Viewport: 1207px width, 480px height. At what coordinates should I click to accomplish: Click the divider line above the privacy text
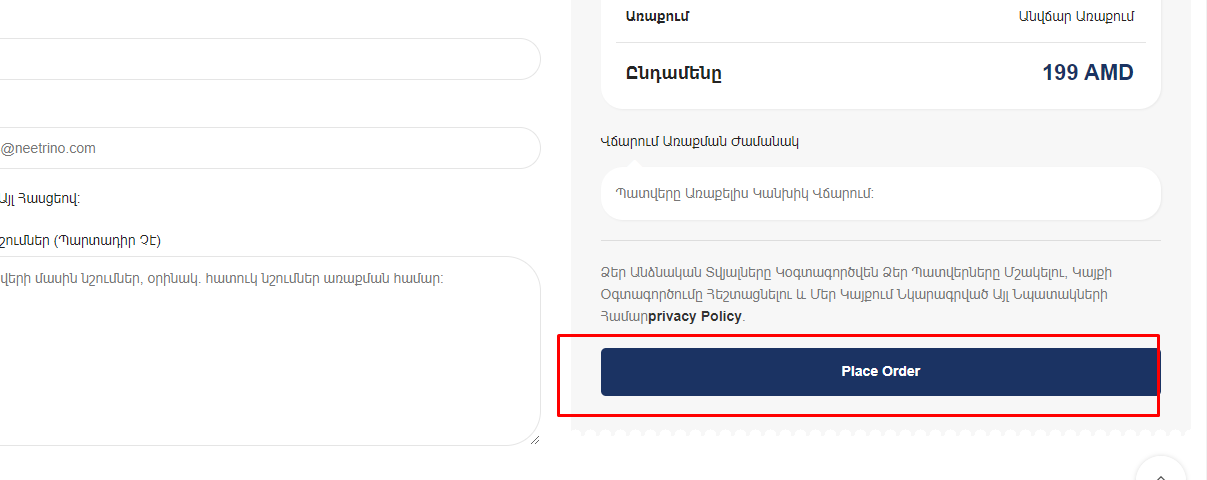tap(880, 240)
